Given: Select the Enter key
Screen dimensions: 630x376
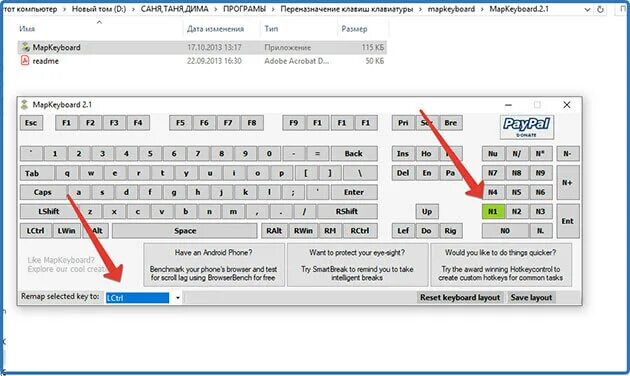Looking at the screenshot, I should click(354, 192).
